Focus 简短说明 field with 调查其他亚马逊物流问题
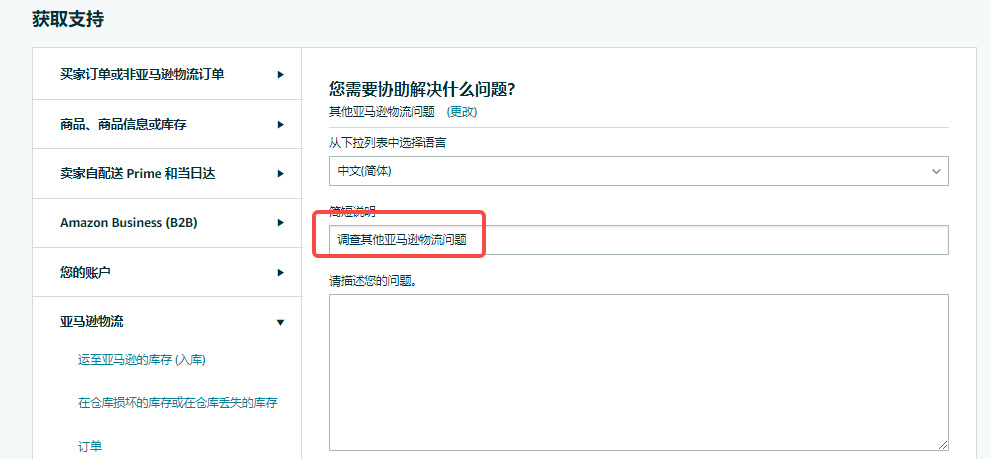Image resolution: width=991 pixels, height=459 pixels. (x=638, y=240)
